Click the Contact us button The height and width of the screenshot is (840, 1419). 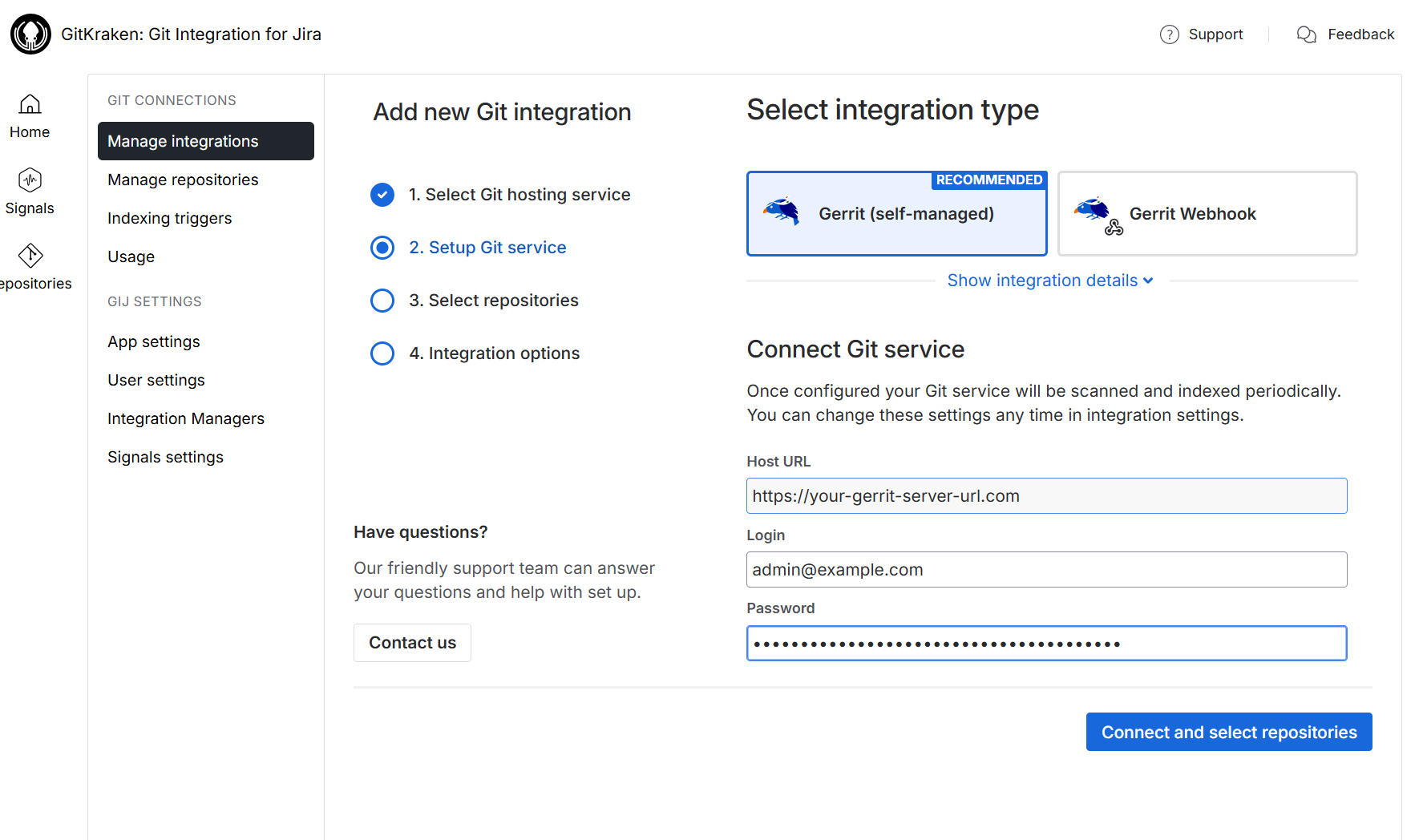tap(412, 643)
